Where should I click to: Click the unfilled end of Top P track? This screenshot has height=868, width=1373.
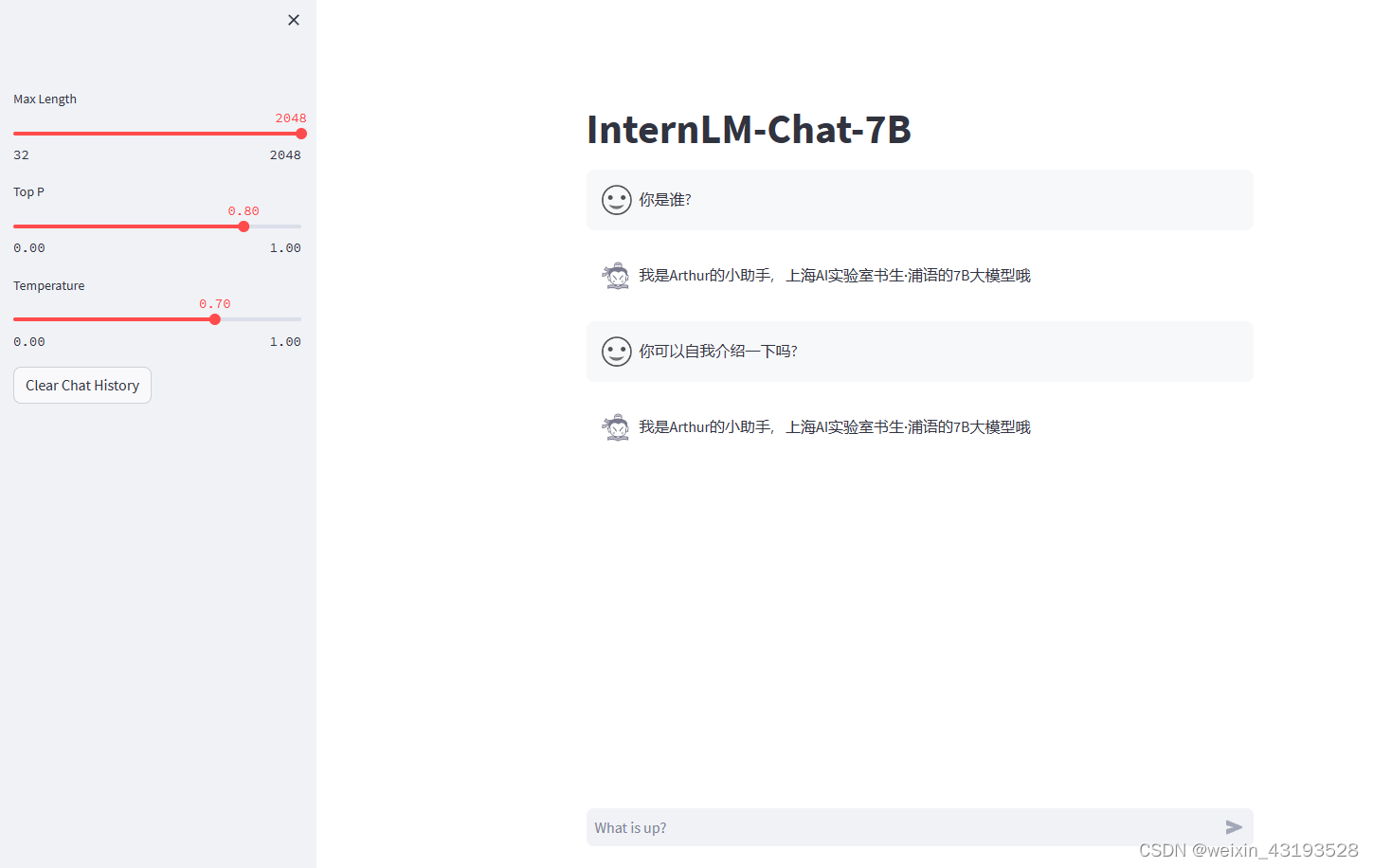[275, 226]
